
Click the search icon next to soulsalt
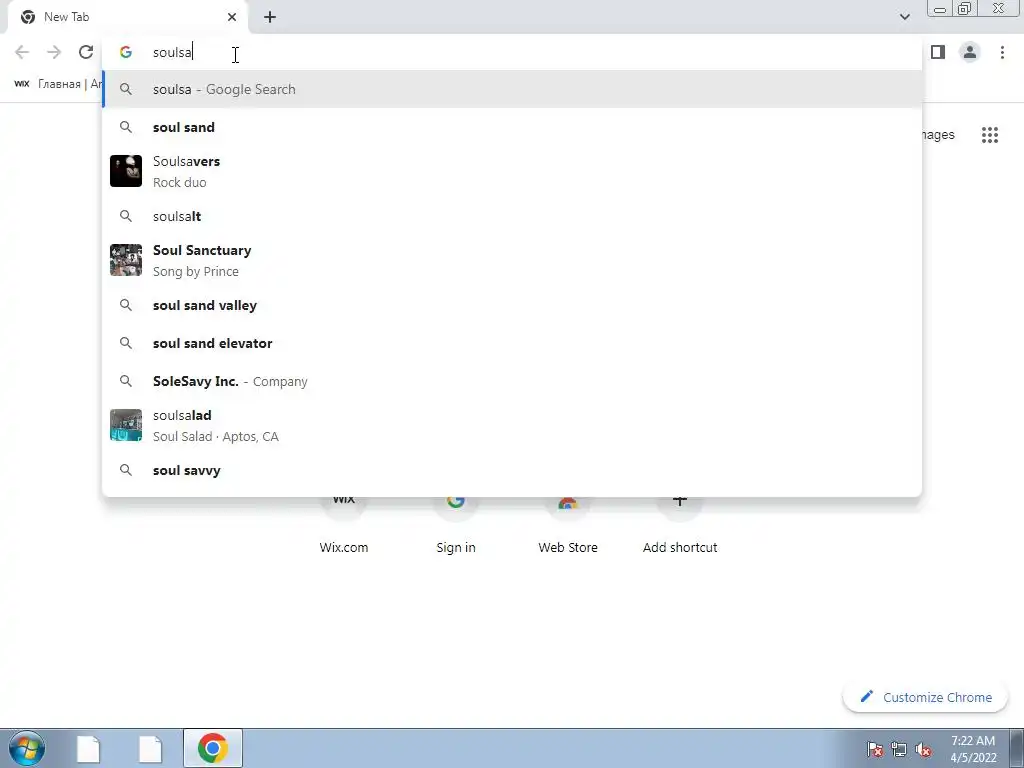pos(125,216)
